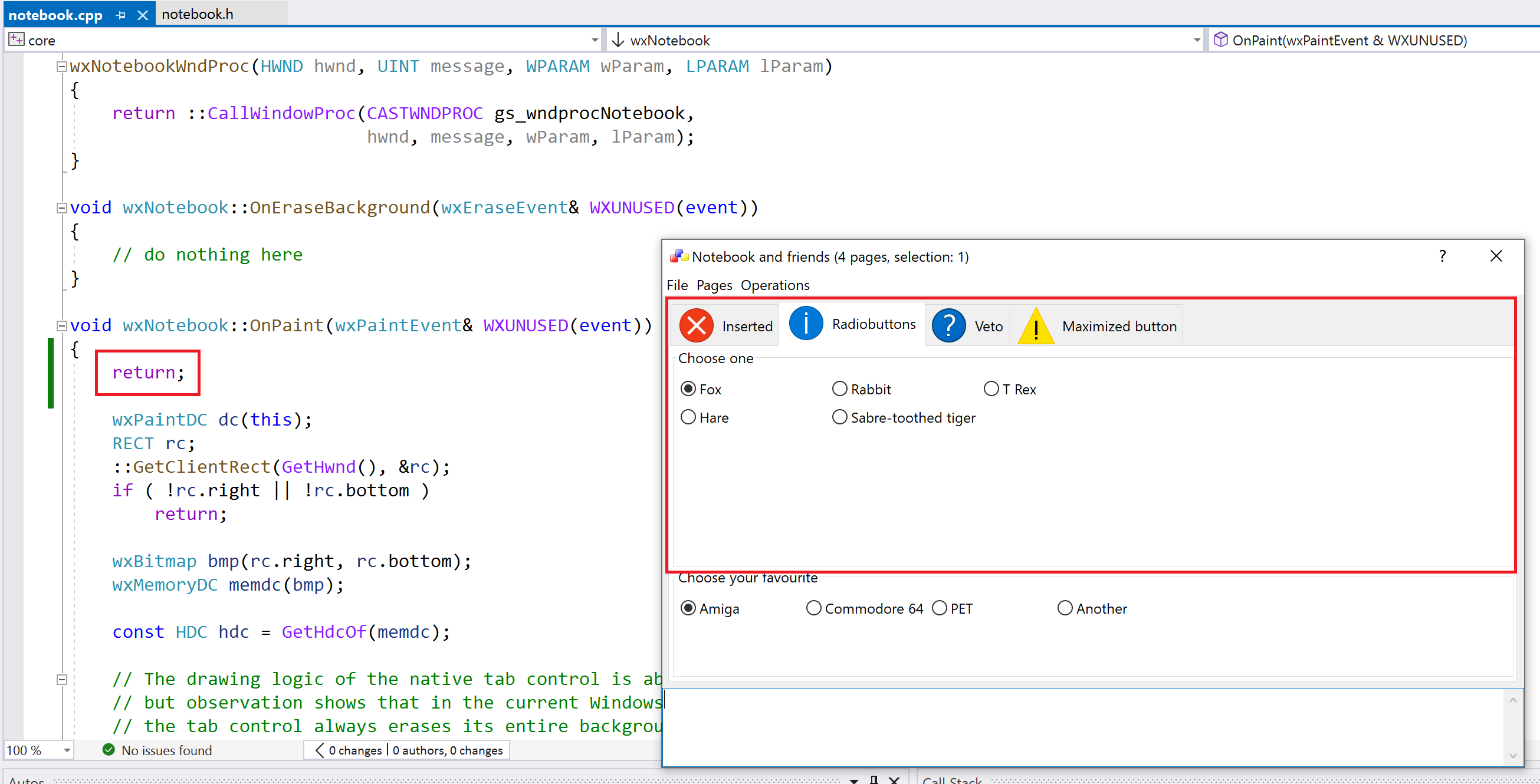1540x784 pixels.
Task: Click the scrollbar up arrow in bottom panel
Action: coord(1514,701)
